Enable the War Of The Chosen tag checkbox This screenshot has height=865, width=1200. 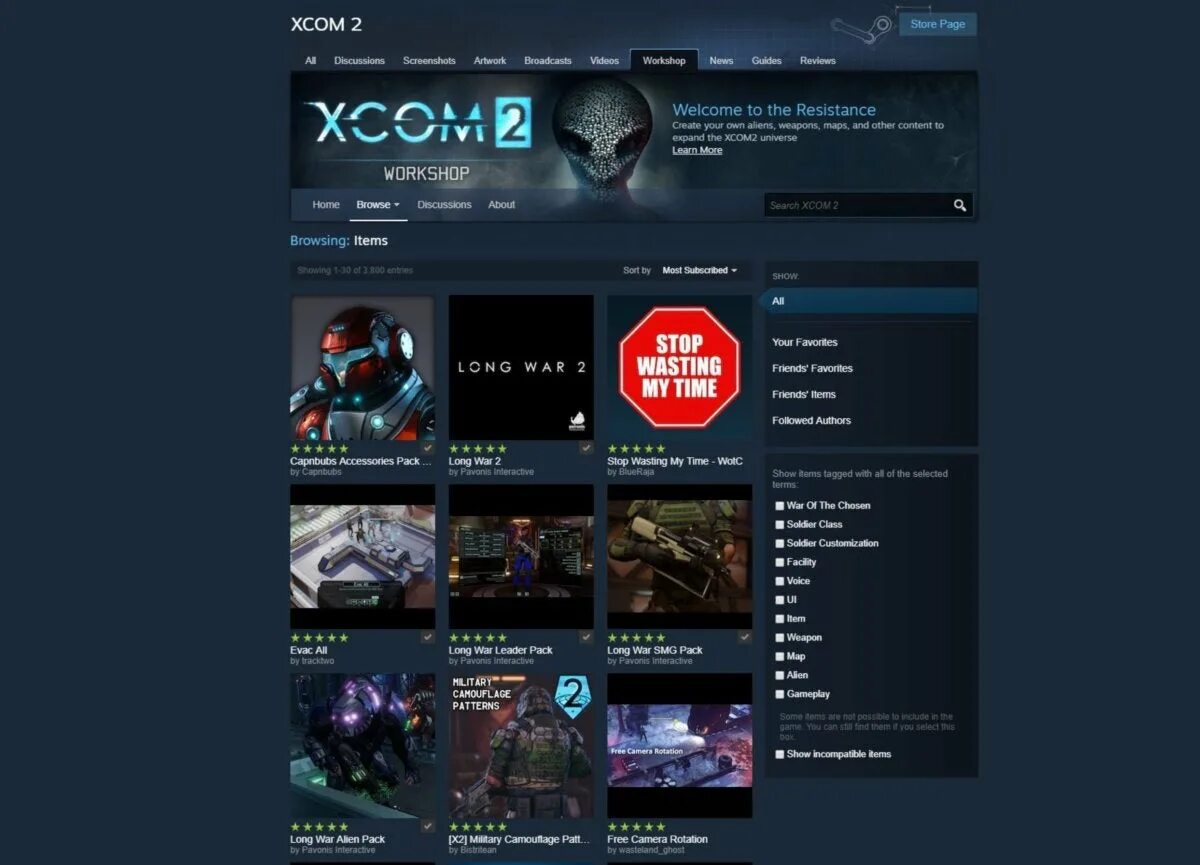tap(780, 506)
